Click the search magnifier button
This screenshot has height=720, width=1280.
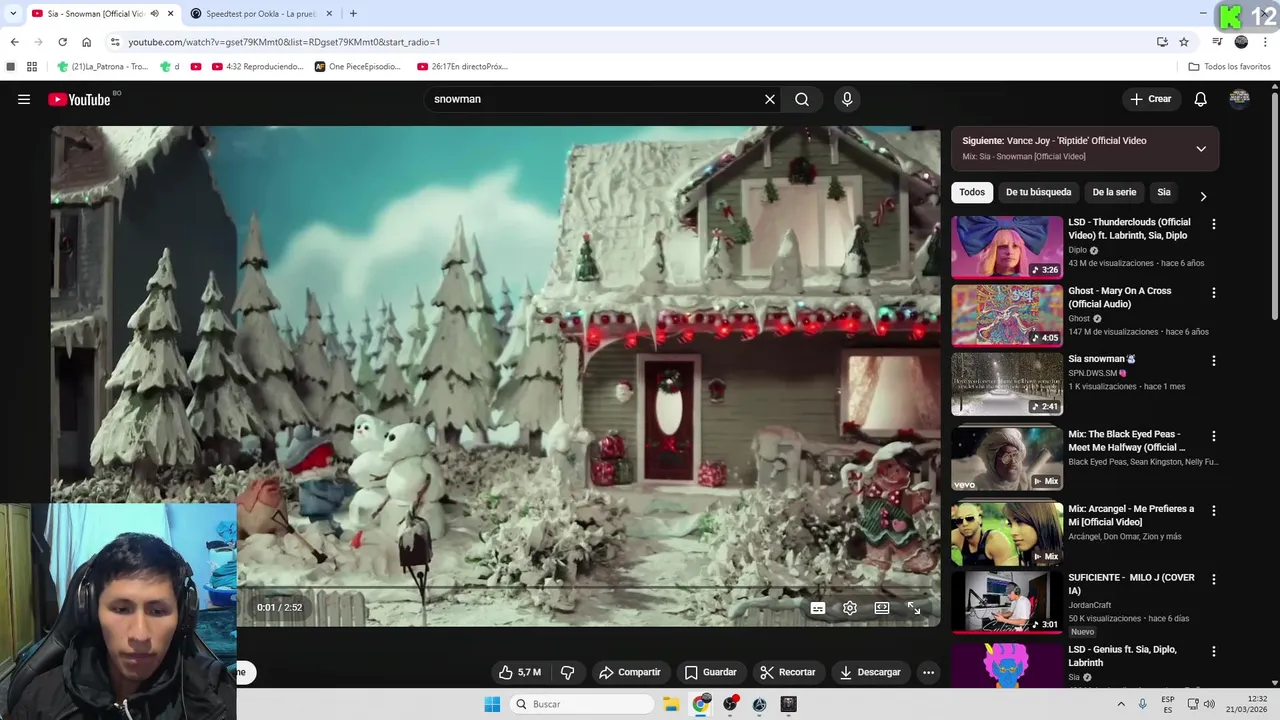pos(802,99)
